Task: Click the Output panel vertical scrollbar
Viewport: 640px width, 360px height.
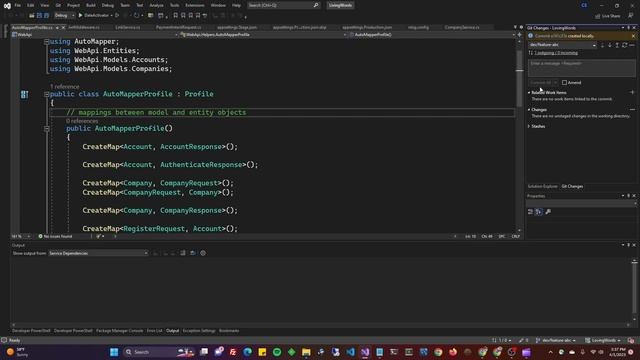Action: 634,290
